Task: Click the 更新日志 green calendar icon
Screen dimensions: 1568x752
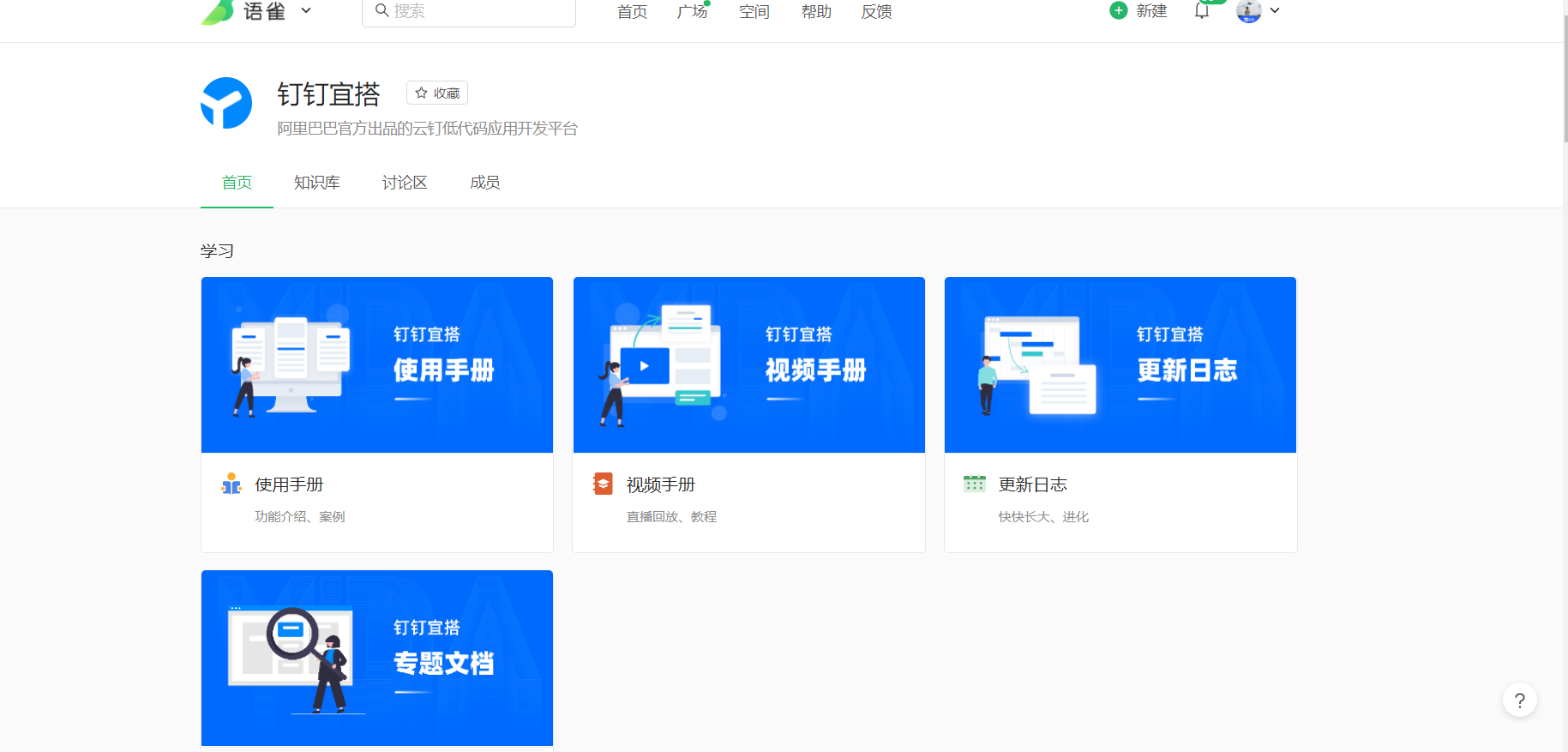Action: click(x=975, y=484)
